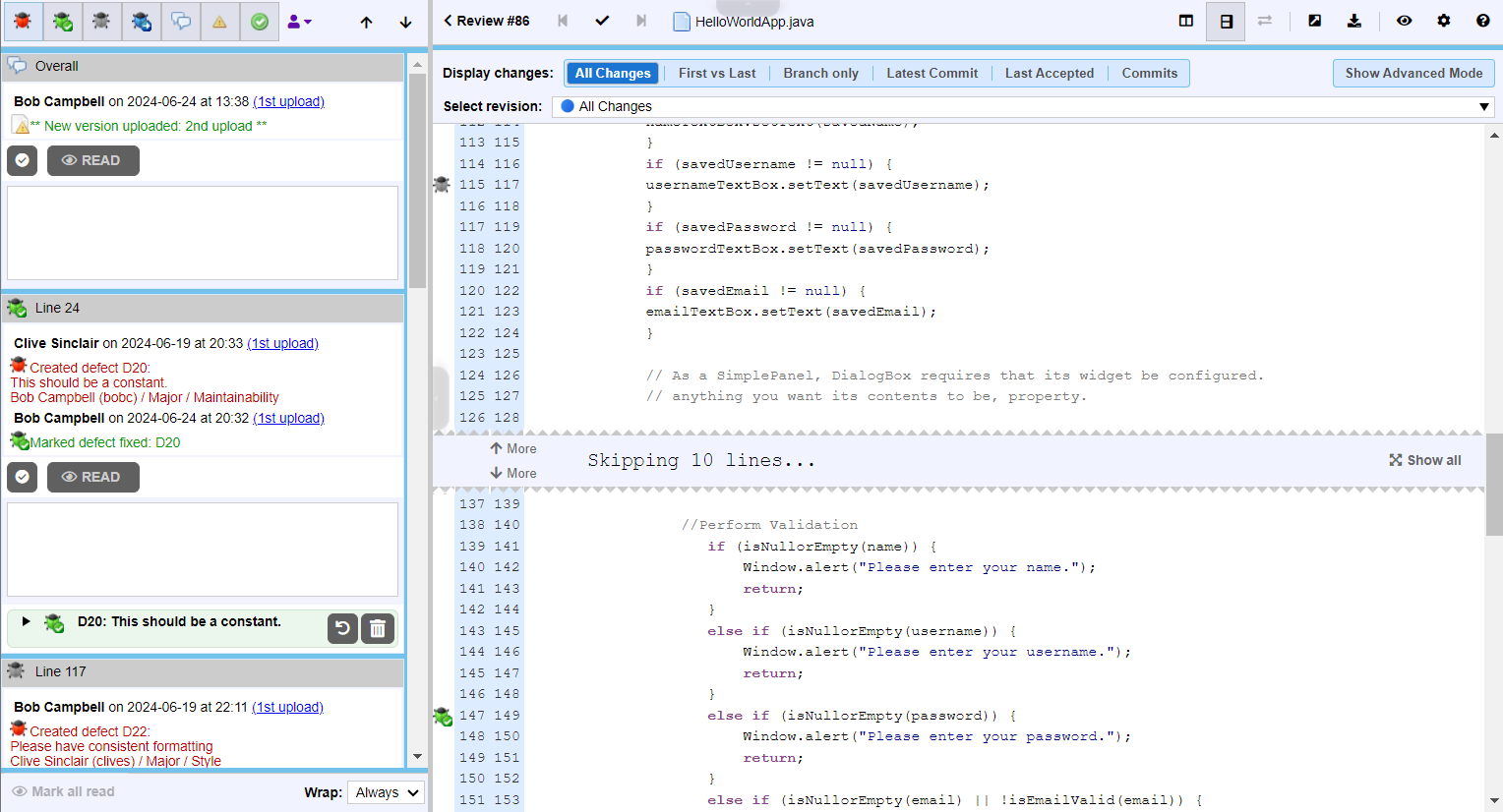Switch to side-by-side diff view icon
The image size is (1503, 812).
pyautogui.click(x=1186, y=21)
